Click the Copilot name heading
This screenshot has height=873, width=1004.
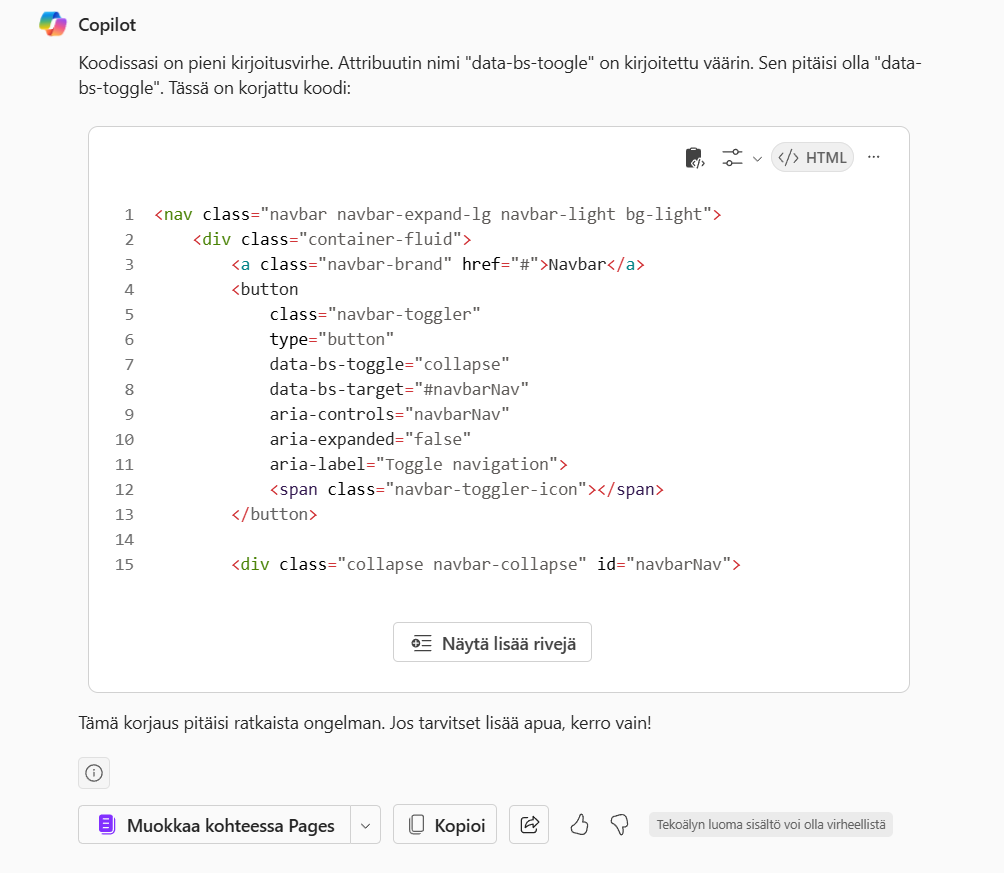pos(107,24)
